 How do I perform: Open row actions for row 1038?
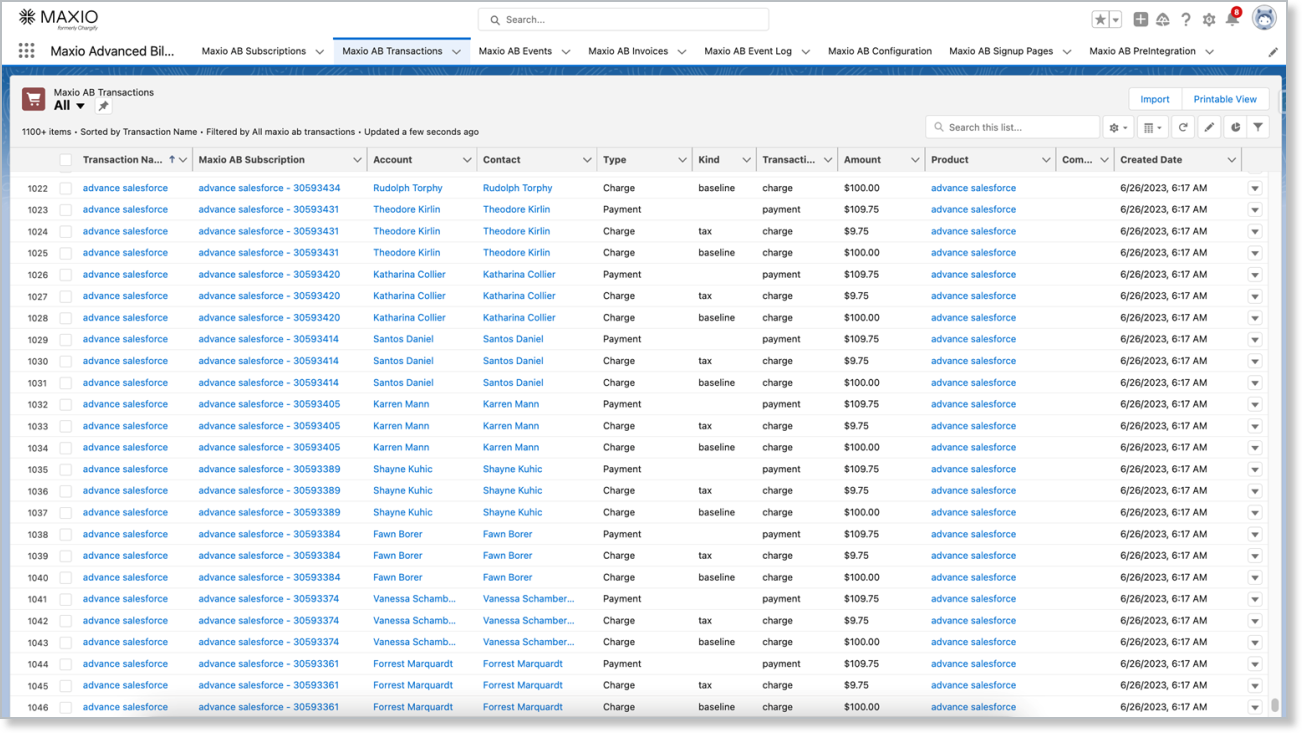tap(1254, 534)
